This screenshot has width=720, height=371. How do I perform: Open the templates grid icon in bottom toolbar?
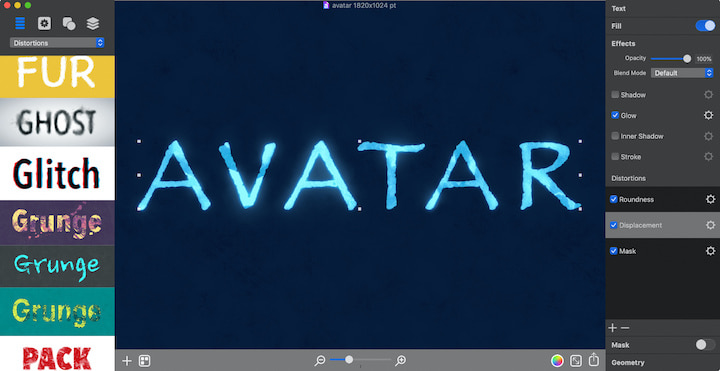(145, 361)
